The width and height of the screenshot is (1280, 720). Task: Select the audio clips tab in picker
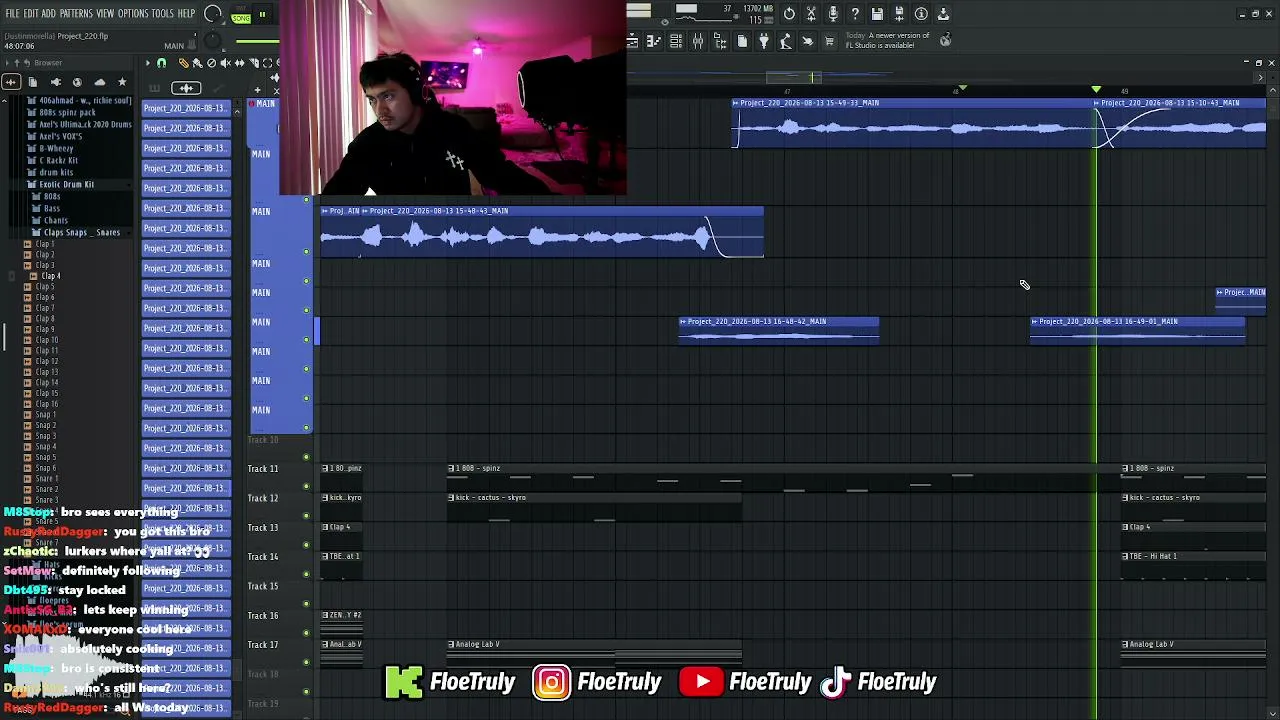[185, 88]
